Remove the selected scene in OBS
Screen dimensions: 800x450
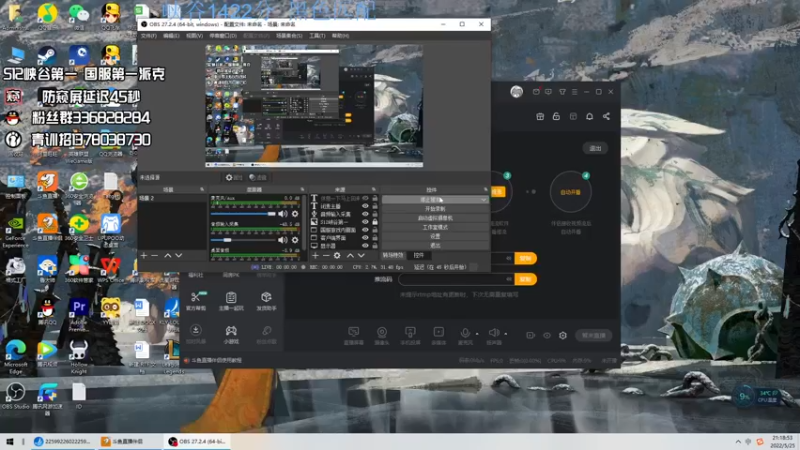click(155, 255)
